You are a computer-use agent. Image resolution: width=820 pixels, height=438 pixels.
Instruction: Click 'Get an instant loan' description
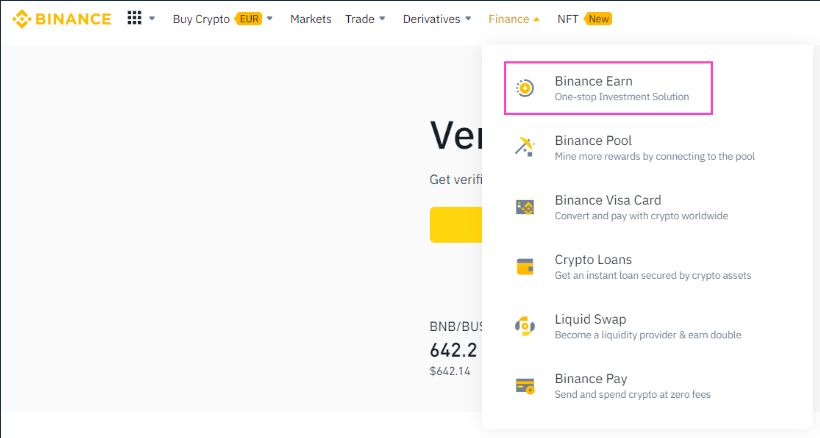[653, 275]
